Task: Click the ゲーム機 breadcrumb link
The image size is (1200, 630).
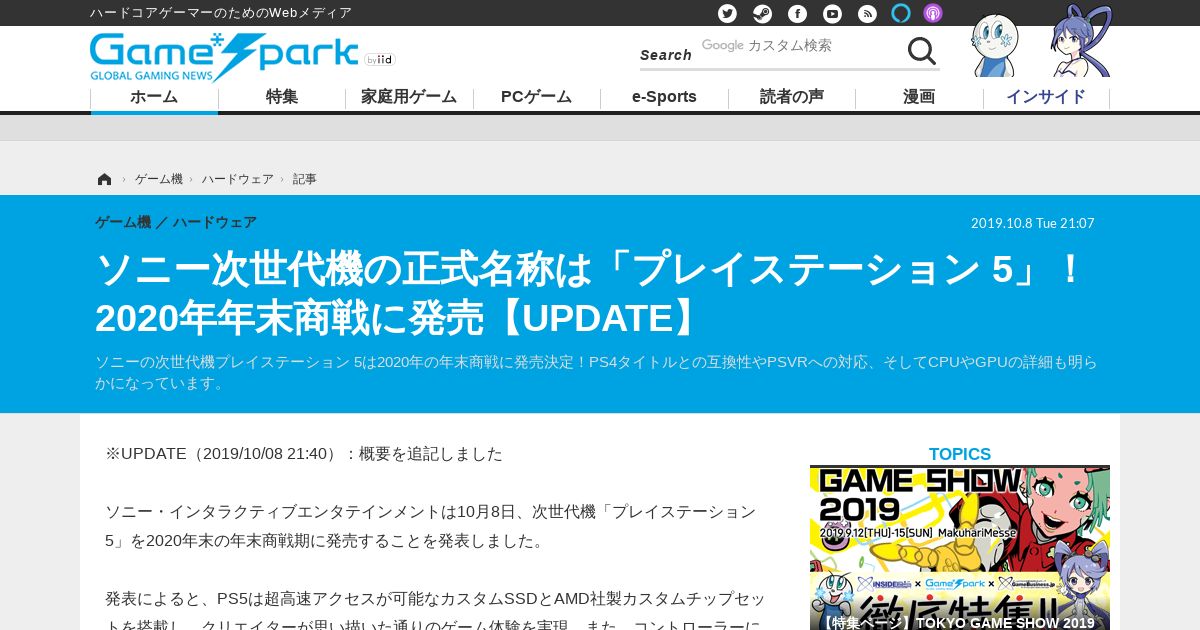Action: point(159,179)
